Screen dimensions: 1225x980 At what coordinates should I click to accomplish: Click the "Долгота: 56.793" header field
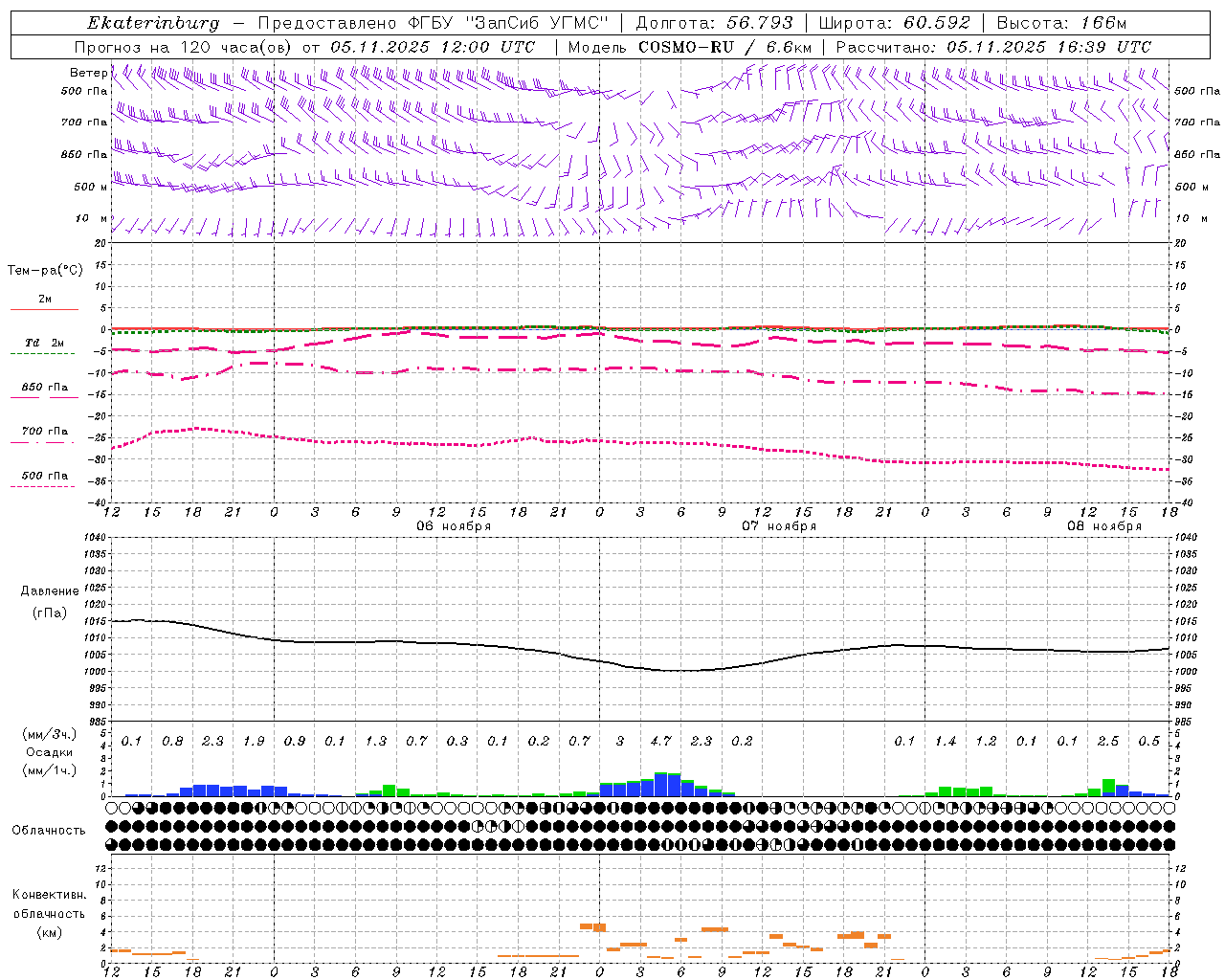click(713, 23)
